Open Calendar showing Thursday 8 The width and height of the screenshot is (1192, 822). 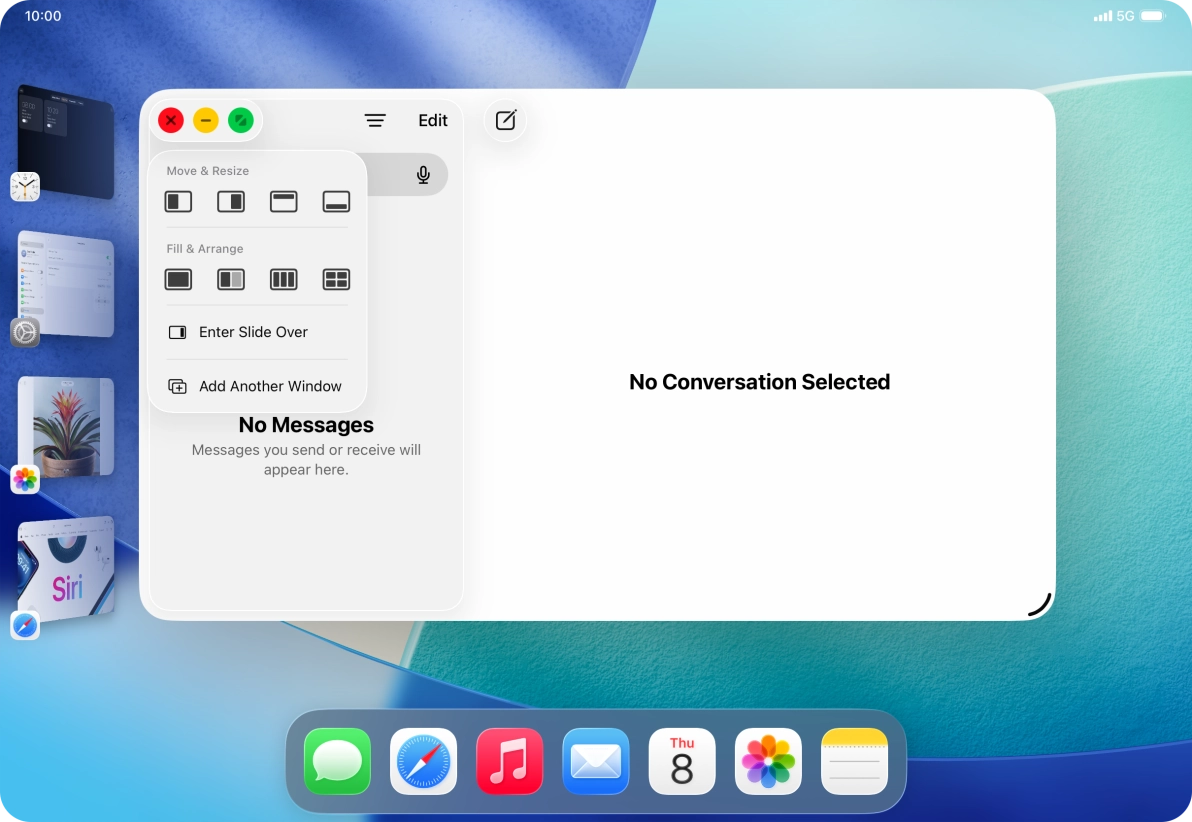(682, 761)
